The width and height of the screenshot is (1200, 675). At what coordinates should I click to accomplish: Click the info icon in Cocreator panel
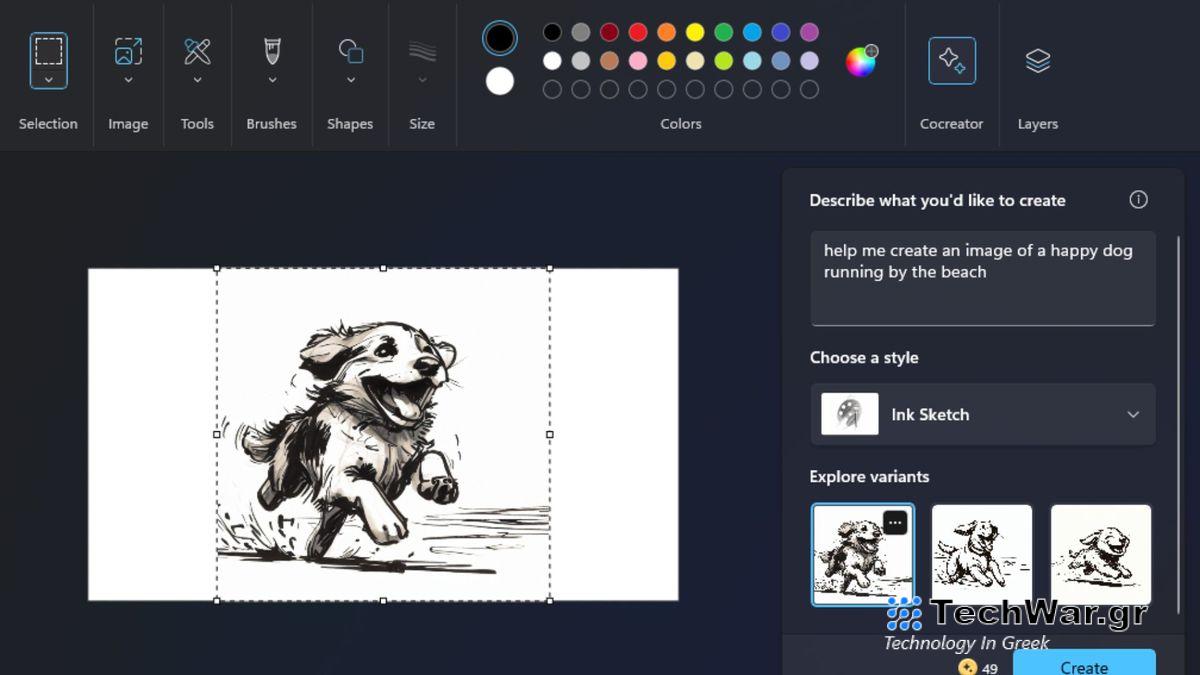(x=1138, y=199)
